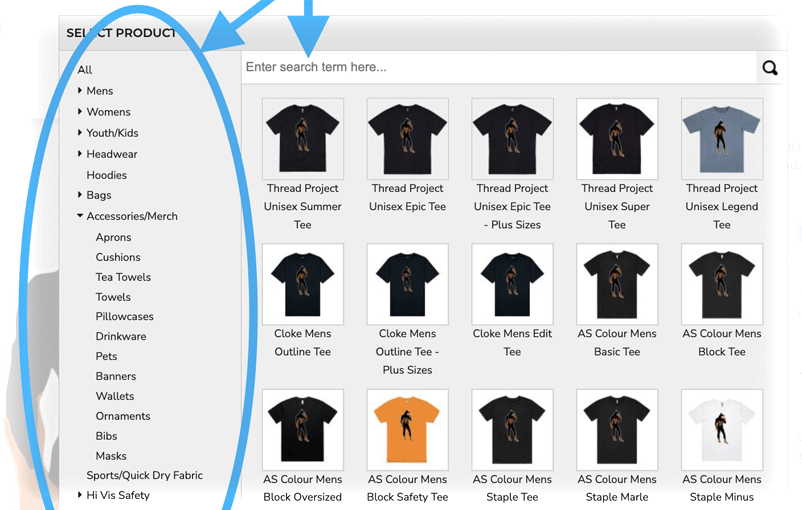Pick AS Colour Mens Block Tee thumbnail
This screenshot has height=510, width=802.
click(x=722, y=284)
